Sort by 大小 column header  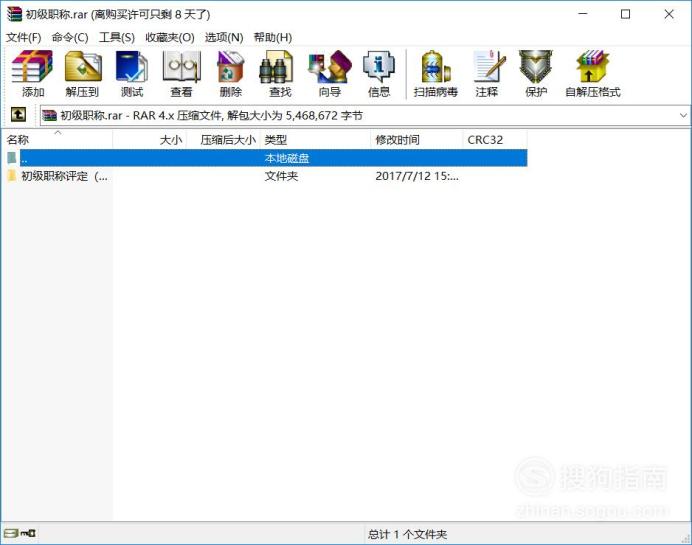click(150, 140)
